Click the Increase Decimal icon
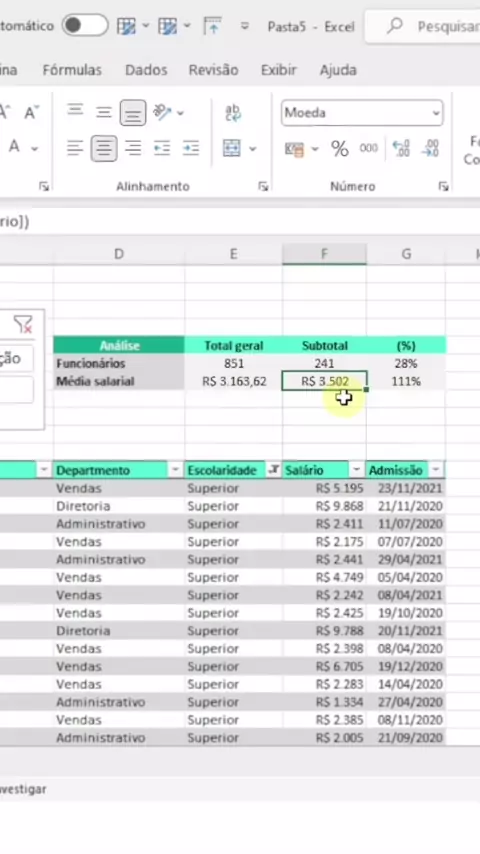 (401, 148)
